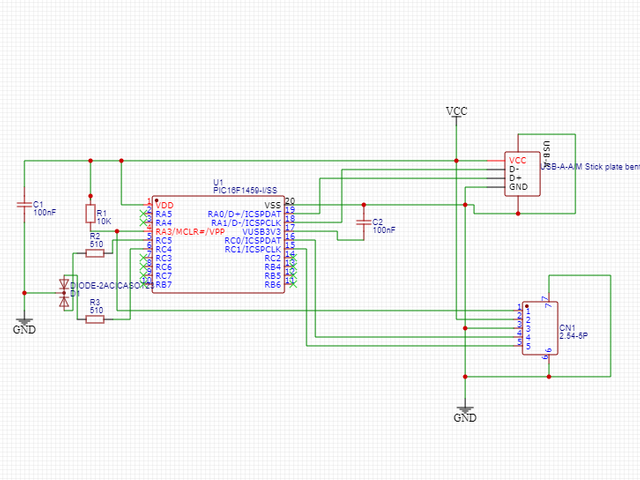Click the R2 resistor symbol

[96, 252]
